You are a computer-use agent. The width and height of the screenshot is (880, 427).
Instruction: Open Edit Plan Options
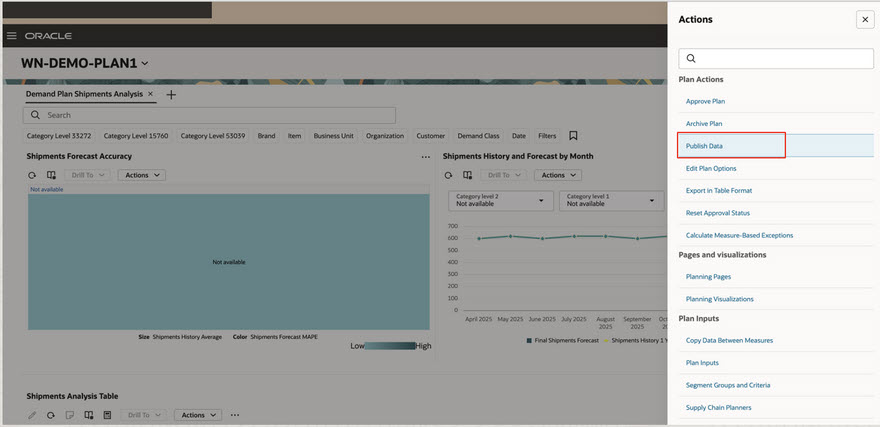tap(711, 168)
